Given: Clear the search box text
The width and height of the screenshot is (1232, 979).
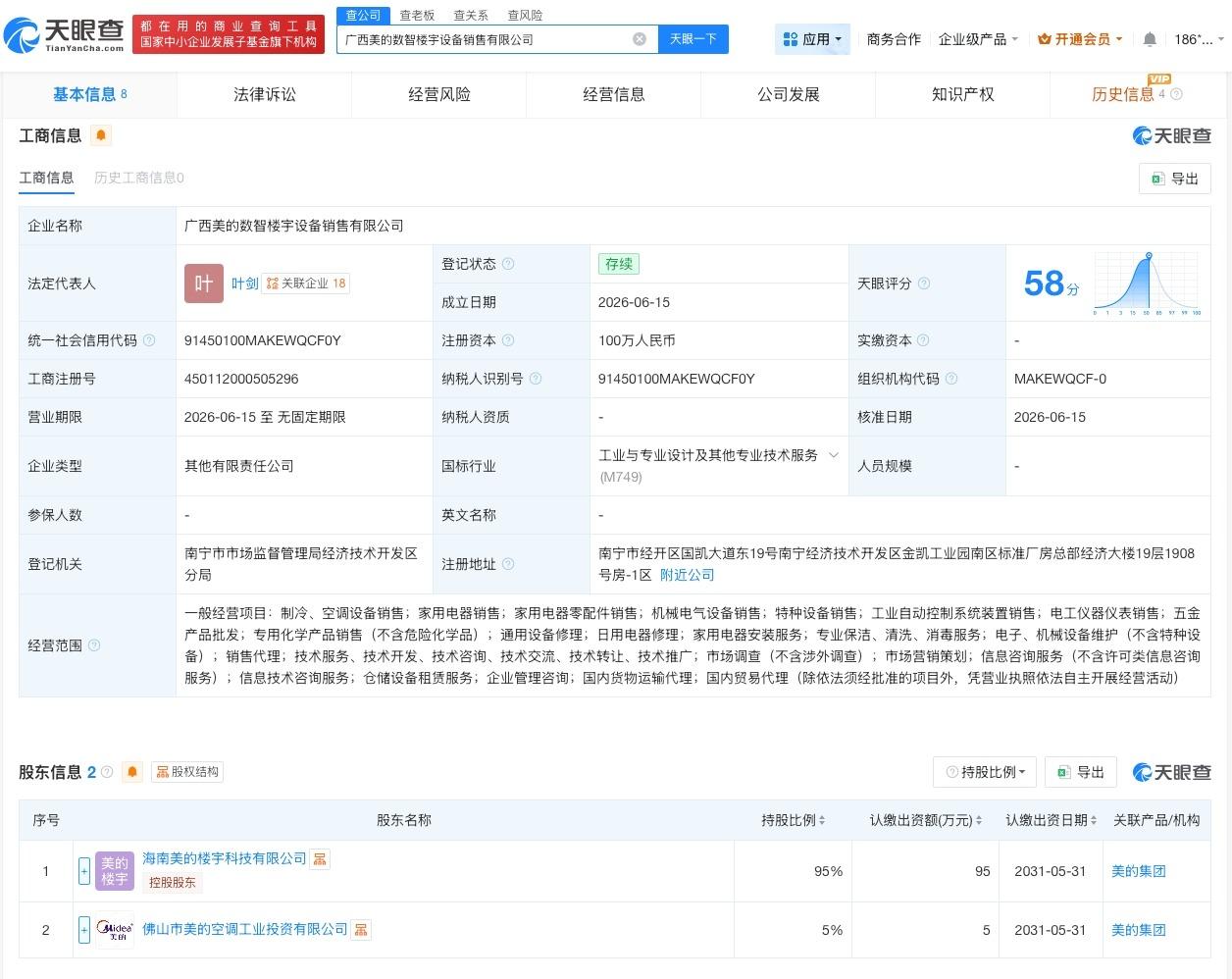Looking at the screenshot, I should tap(640, 39).
